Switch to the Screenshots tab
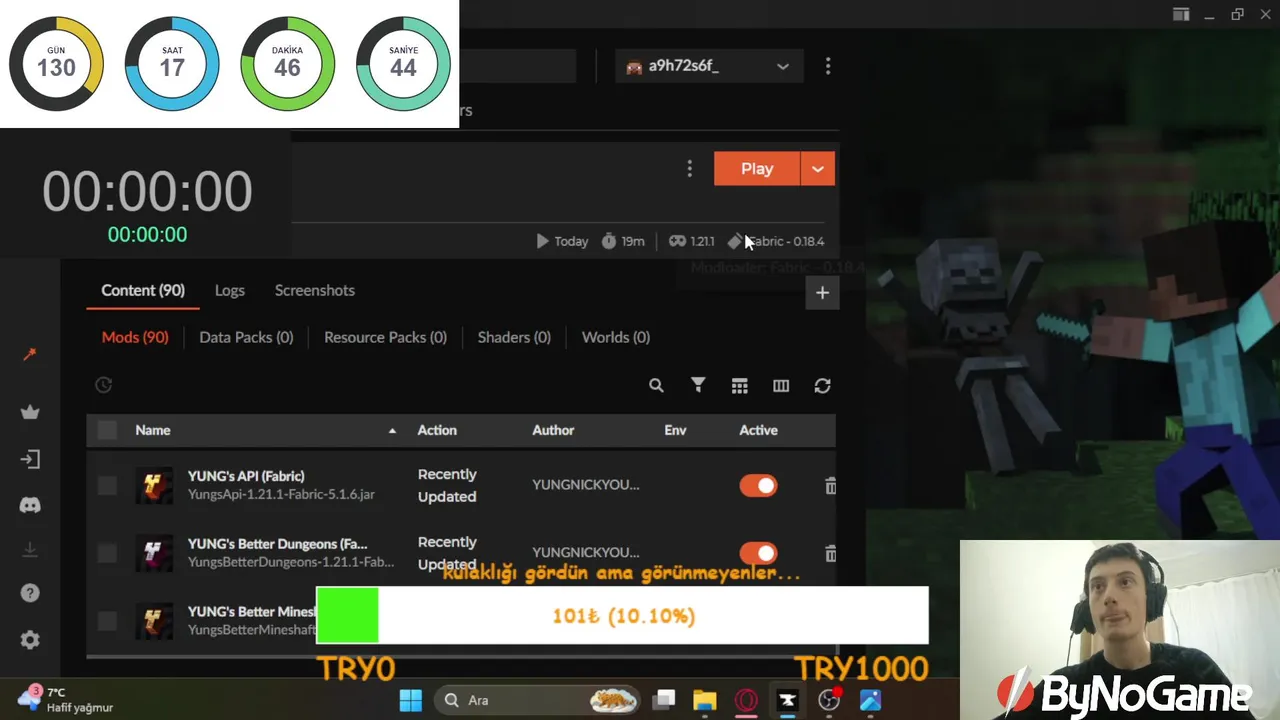 (315, 290)
